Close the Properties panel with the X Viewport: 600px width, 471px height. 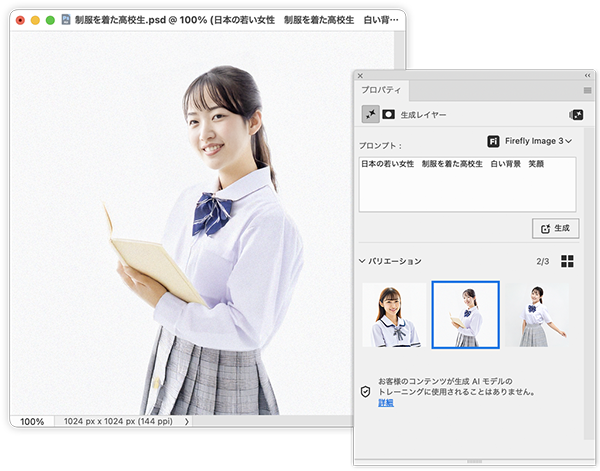(x=360, y=76)
